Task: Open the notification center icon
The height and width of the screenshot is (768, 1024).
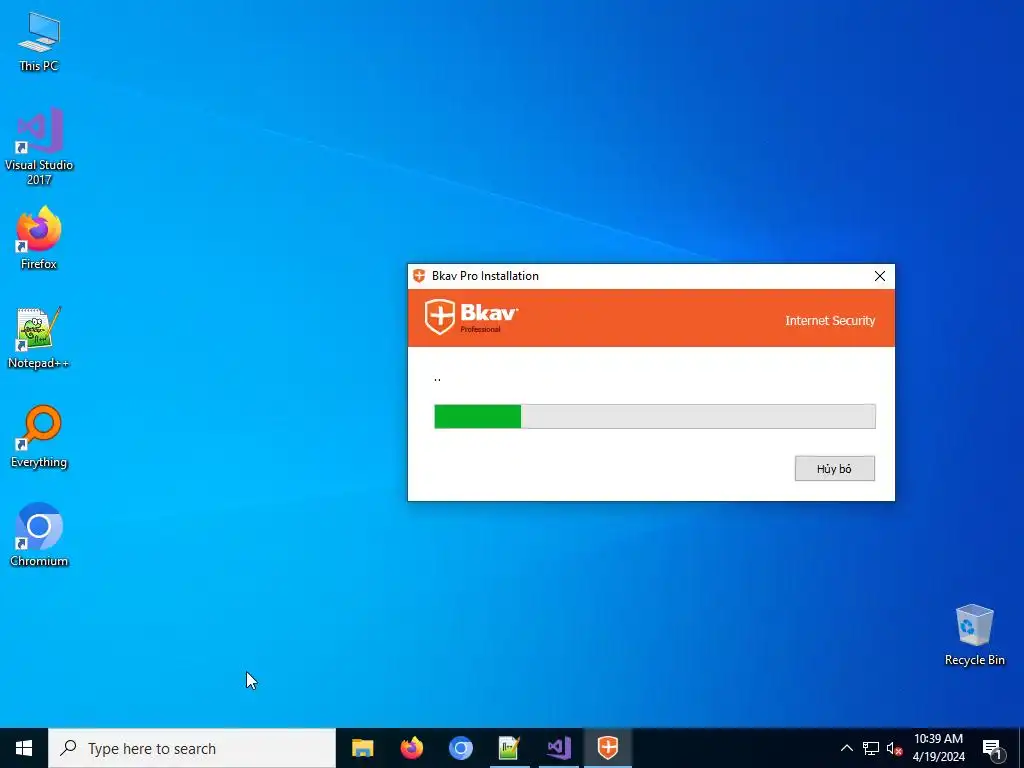Action: point(992,748)
